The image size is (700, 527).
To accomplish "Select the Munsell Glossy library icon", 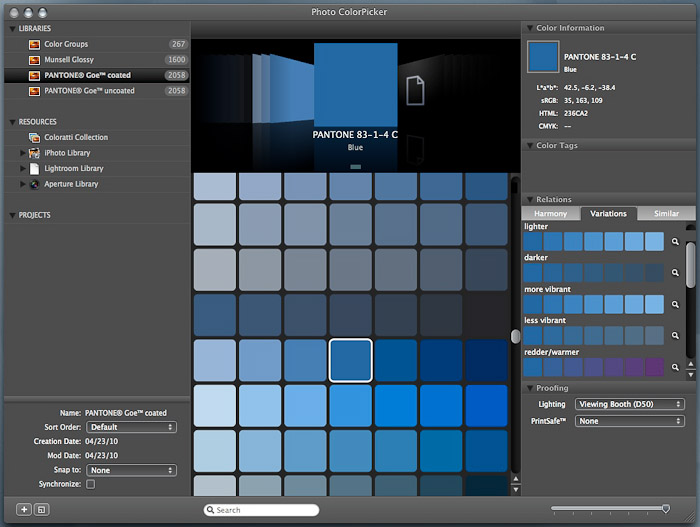I will (34, 60).
